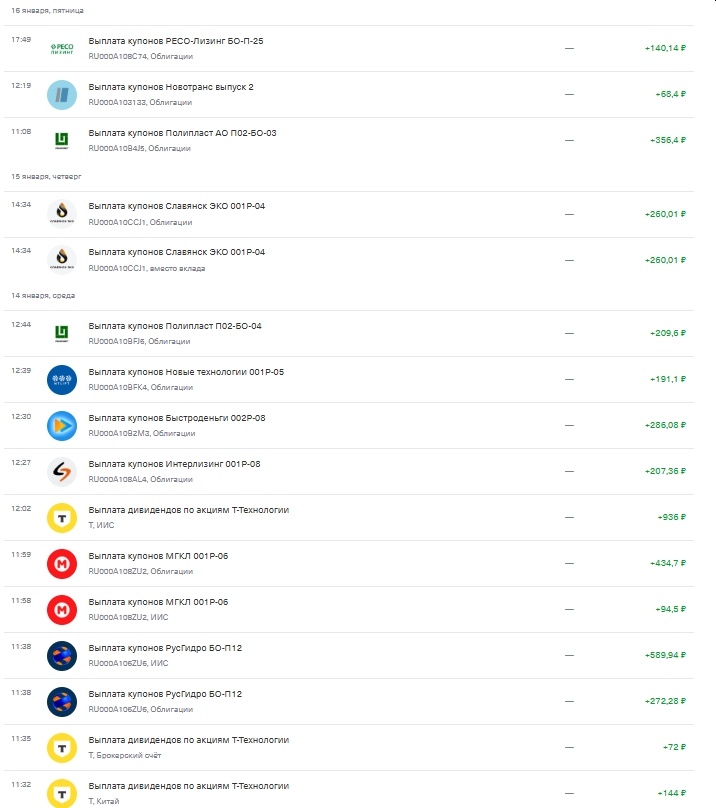Screen dimensions: 716x808
Task: Click Славянск ЭКО icon in вместо вклада row
Action: pos(62,260)
